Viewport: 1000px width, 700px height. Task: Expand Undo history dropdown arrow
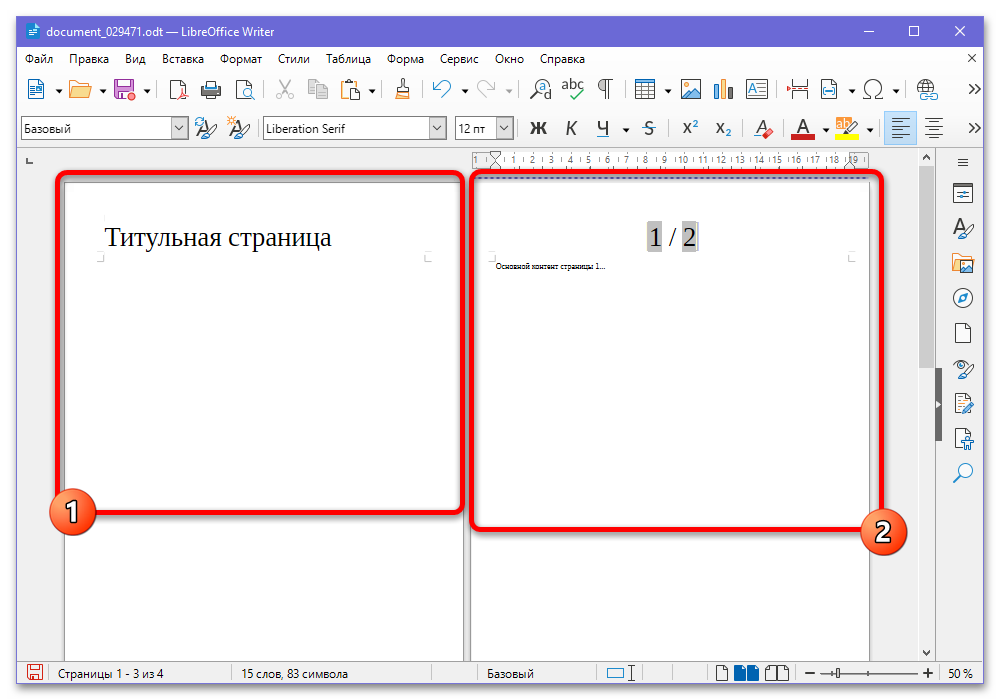click(x=464, y=91)
